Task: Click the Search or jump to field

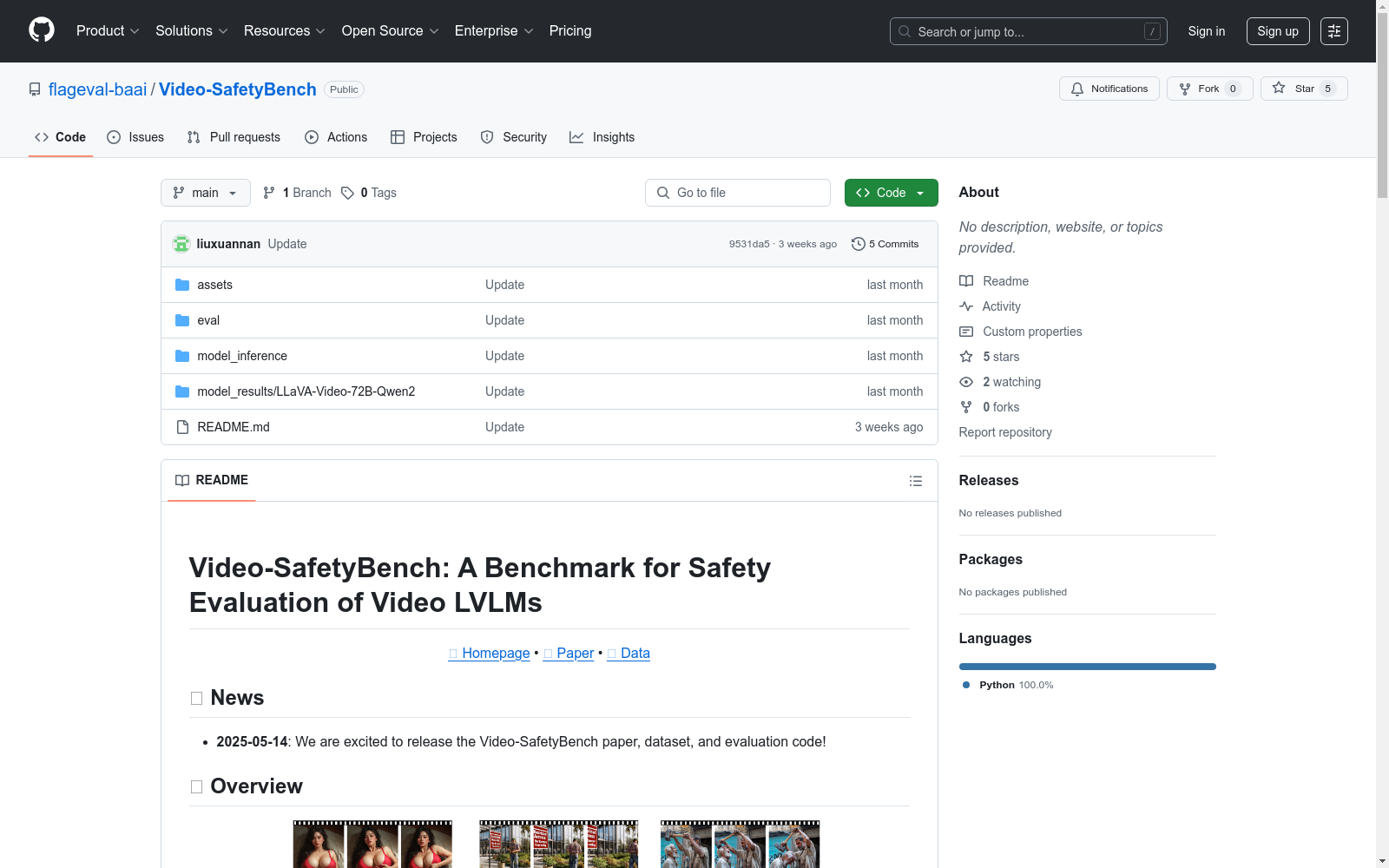Action: point(1029,31)
